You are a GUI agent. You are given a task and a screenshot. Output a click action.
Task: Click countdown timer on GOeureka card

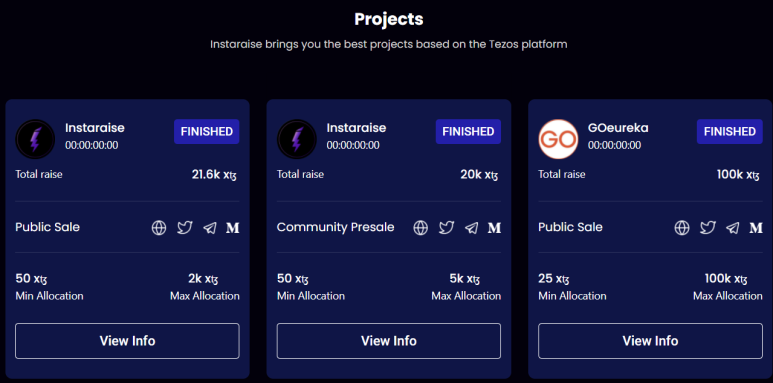point(614,146)
